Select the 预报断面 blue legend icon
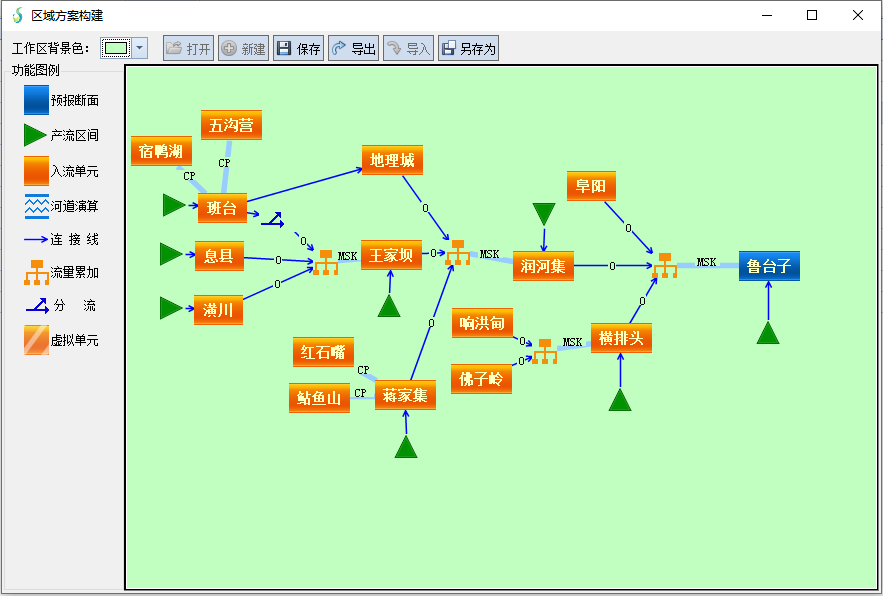The width and height of the screenshot is (883, 596). 37,100
